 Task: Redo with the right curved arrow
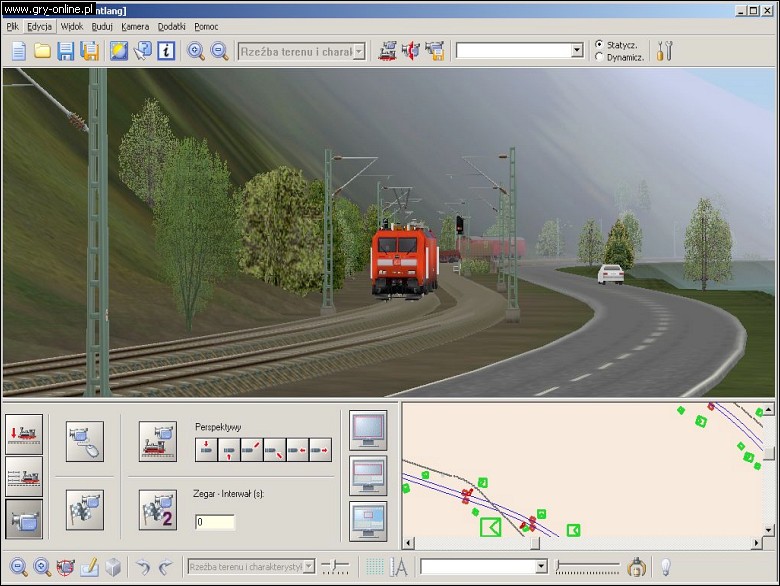coord(166,567)
